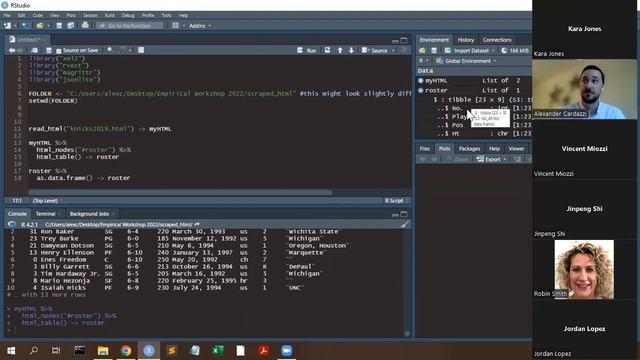Click the Source button

[375, 50]
